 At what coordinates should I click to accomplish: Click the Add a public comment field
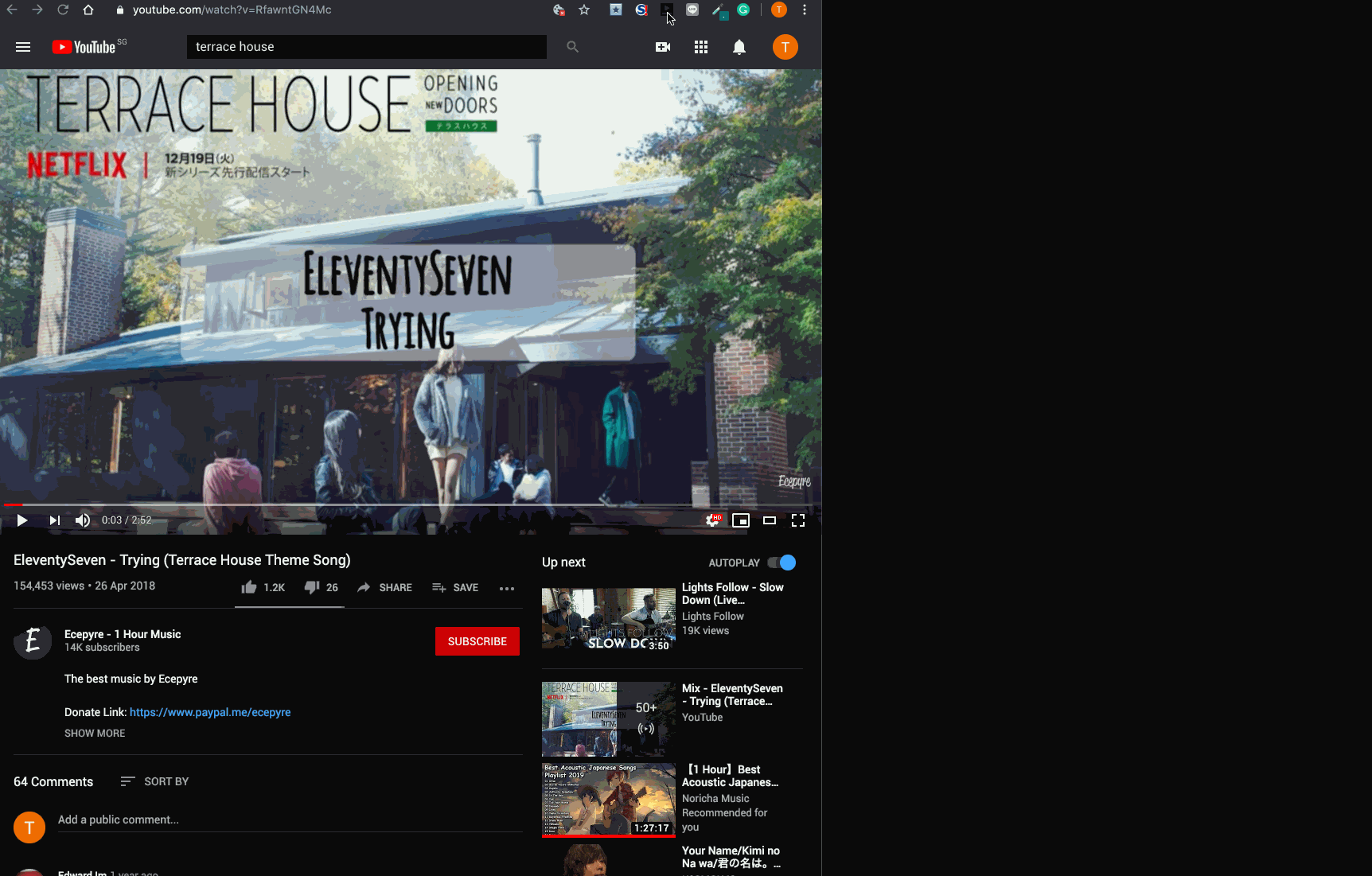(x=290, y=820)
